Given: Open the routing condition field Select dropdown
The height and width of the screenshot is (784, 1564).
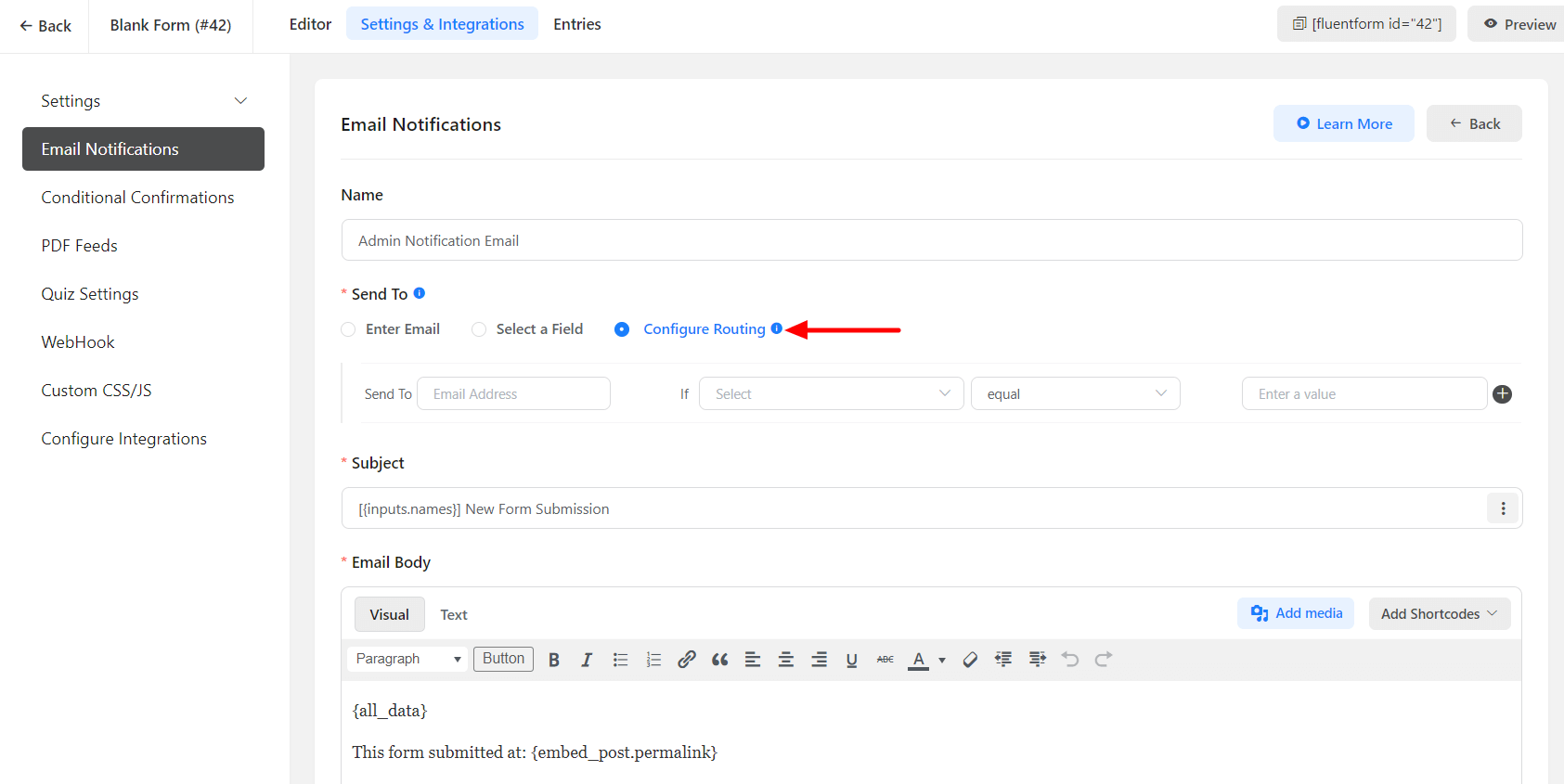Looking at the screenshot, I should [831, 393].
